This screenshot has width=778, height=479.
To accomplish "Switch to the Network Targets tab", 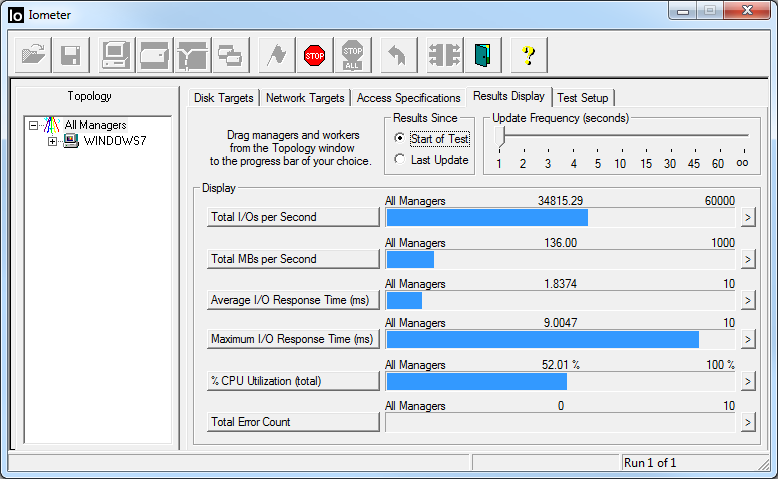I will (x=305, y=98).
